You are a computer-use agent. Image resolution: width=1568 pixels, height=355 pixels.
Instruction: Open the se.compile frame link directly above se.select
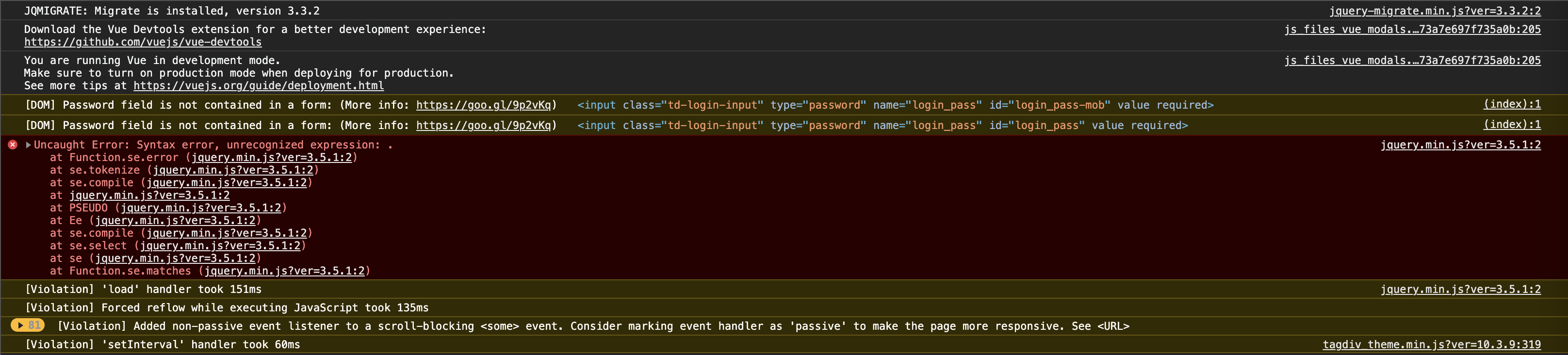[227, 233]
